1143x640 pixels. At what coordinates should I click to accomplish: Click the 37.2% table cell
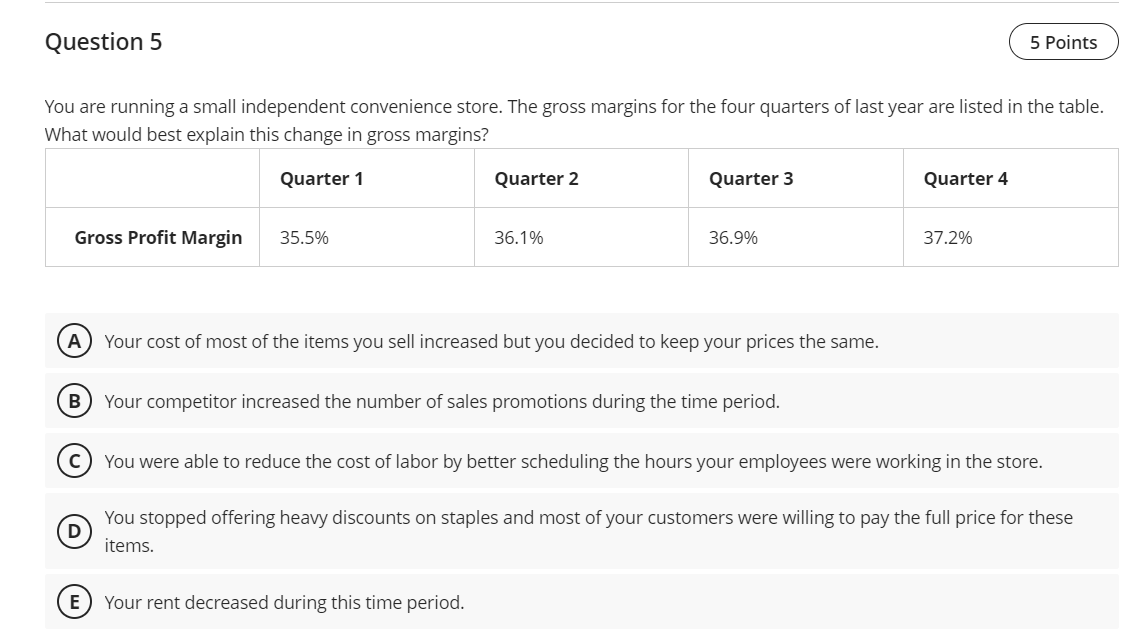[x=947, y=238]
